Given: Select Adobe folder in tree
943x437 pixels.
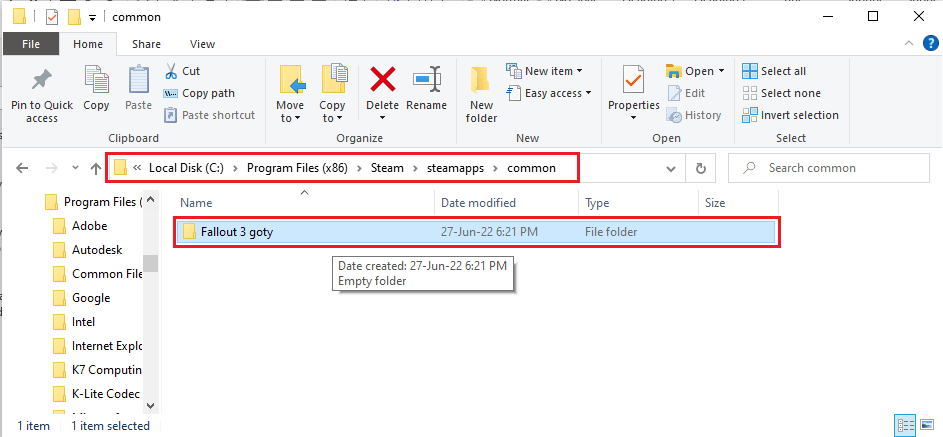Looking at the screenshot, I should click(x=80, y=226).
